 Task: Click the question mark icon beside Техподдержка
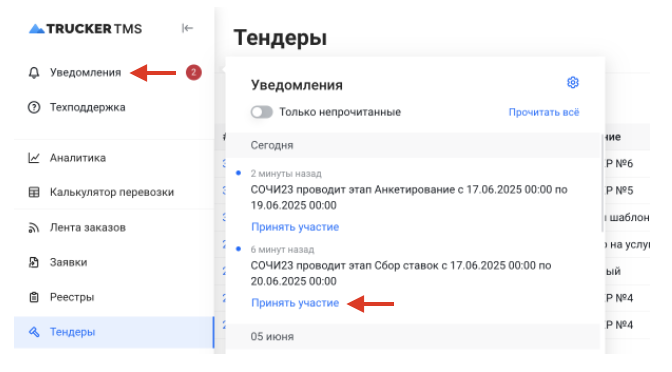[34, 107]
